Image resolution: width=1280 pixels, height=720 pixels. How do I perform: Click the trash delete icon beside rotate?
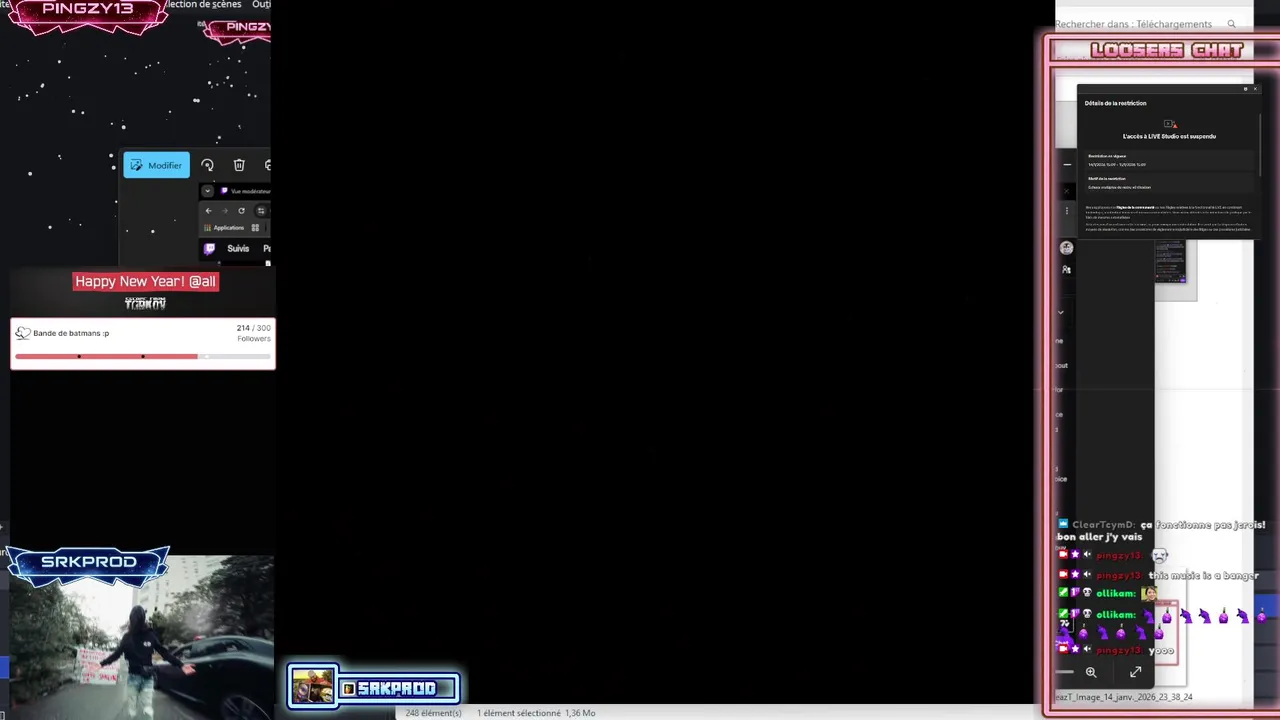(239, 165)
